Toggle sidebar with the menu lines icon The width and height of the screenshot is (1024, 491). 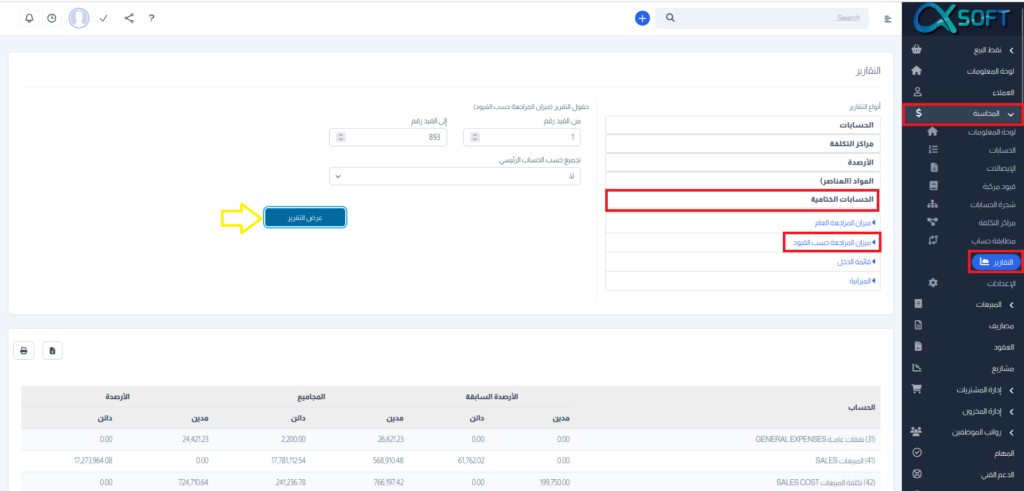pos(887,19)
